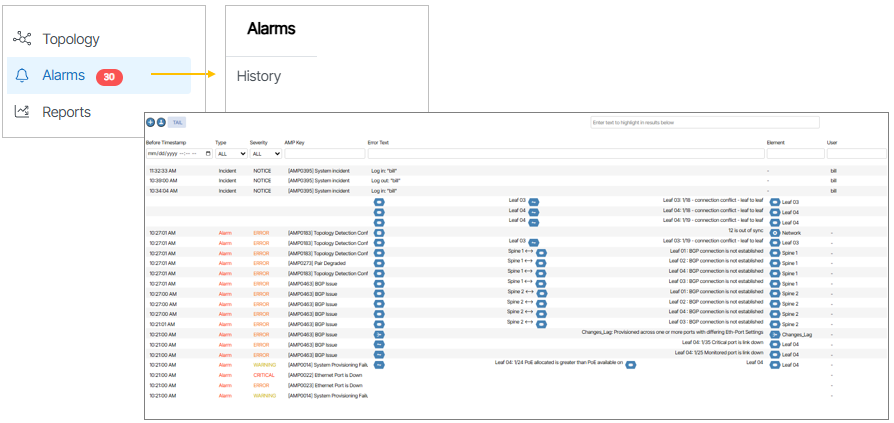Image resolution: width=894 pixels, height=423 pixels.
Task: Open the Alarms menu item
Action: pos(64,76)
